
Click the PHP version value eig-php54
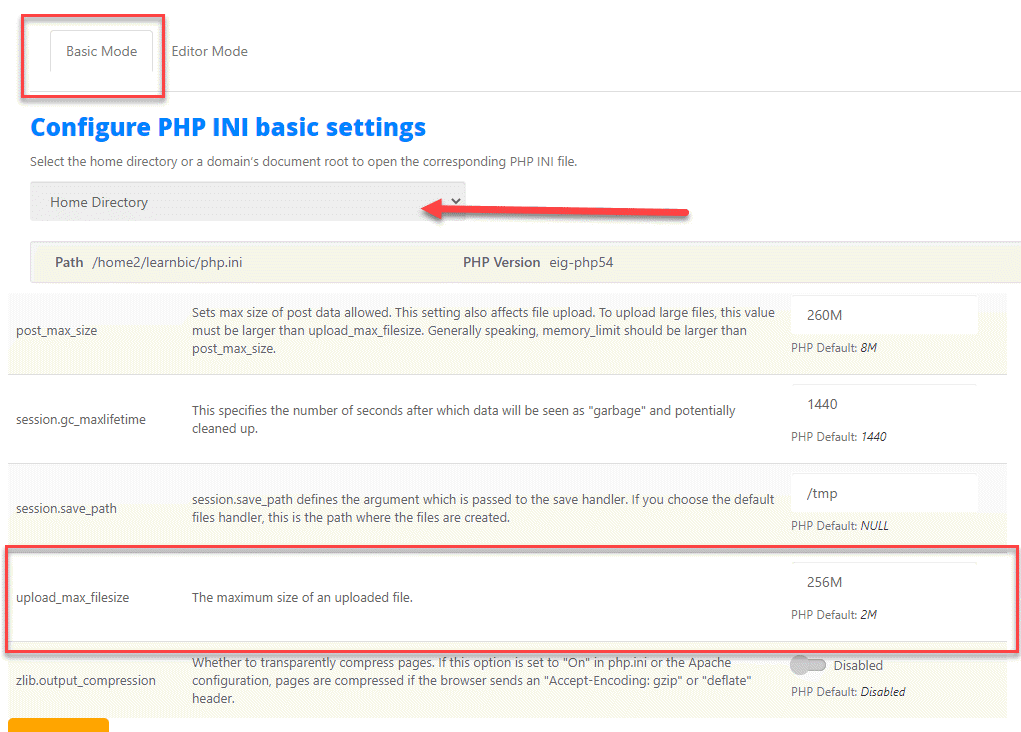[x=581, y=262]
